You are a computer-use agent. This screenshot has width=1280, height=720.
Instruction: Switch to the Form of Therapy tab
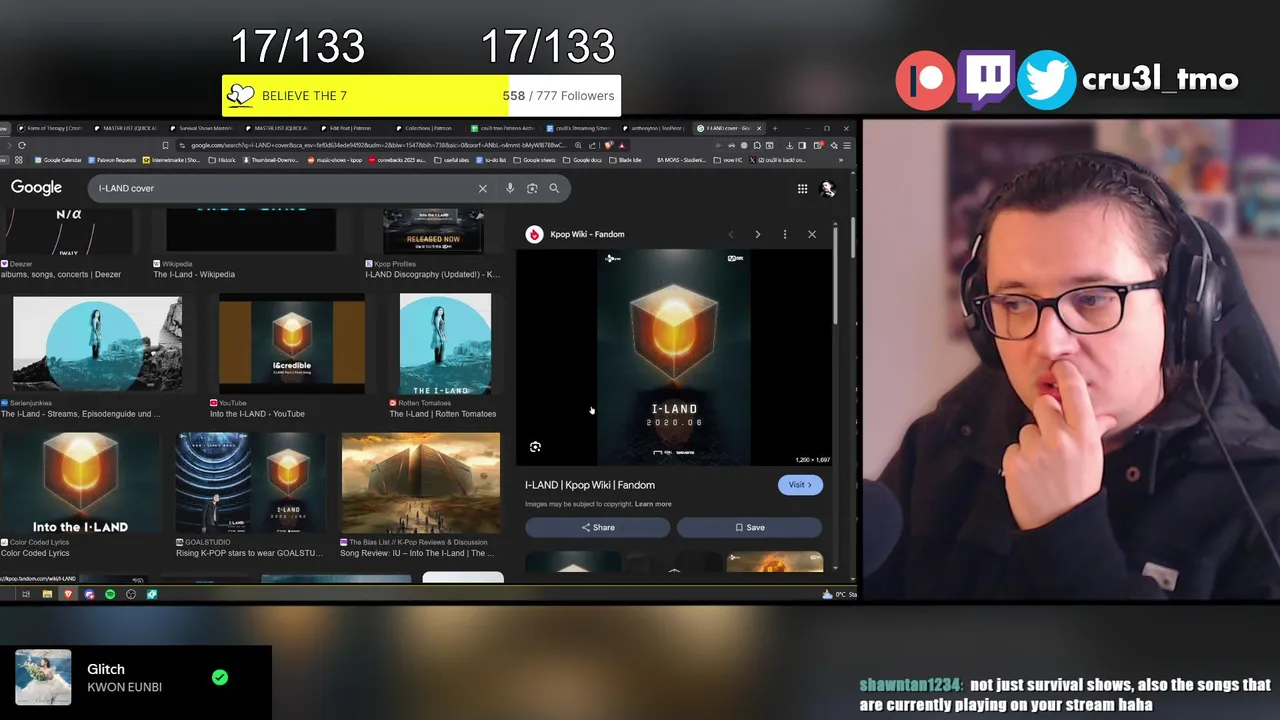pyautogui.click(x=50, y=128)
